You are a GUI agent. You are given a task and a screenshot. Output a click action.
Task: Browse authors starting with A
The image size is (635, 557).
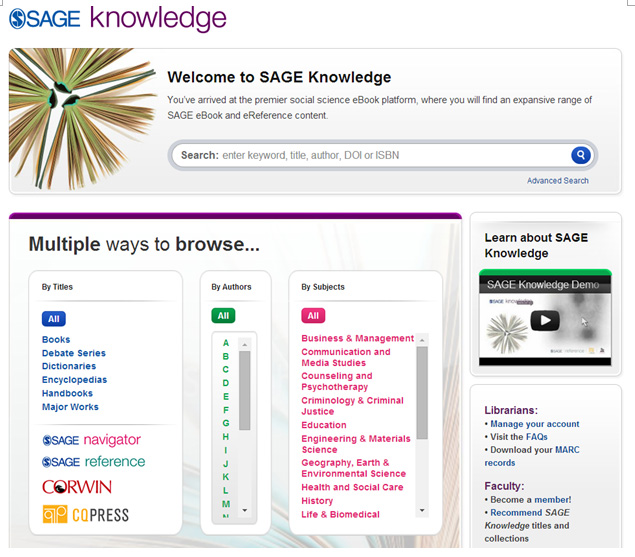coord(226,343)
